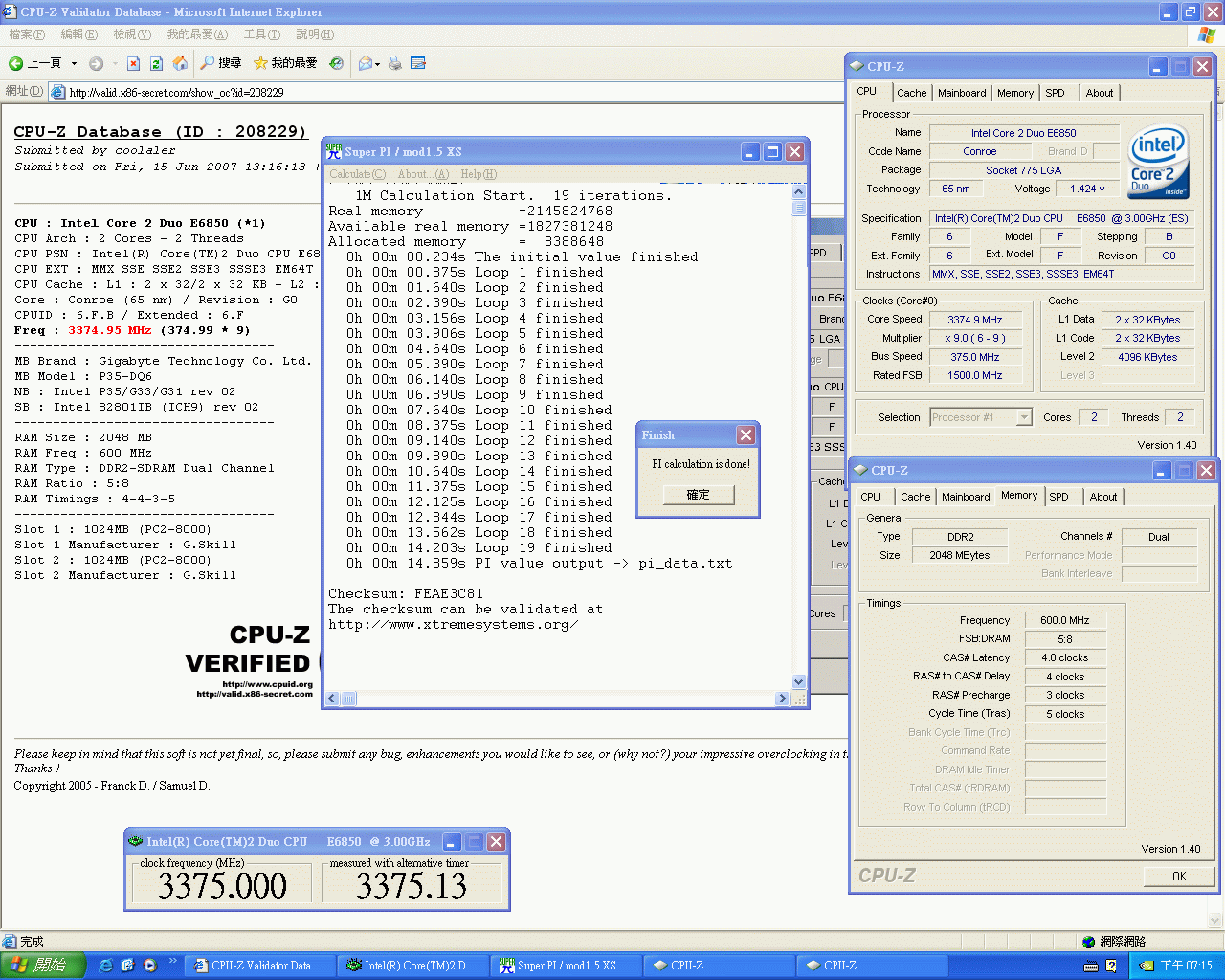Expand the Mail icon dropdown in IE toolbar
This screenshot has height=980, width=1225.
click(x=378, y=64)
